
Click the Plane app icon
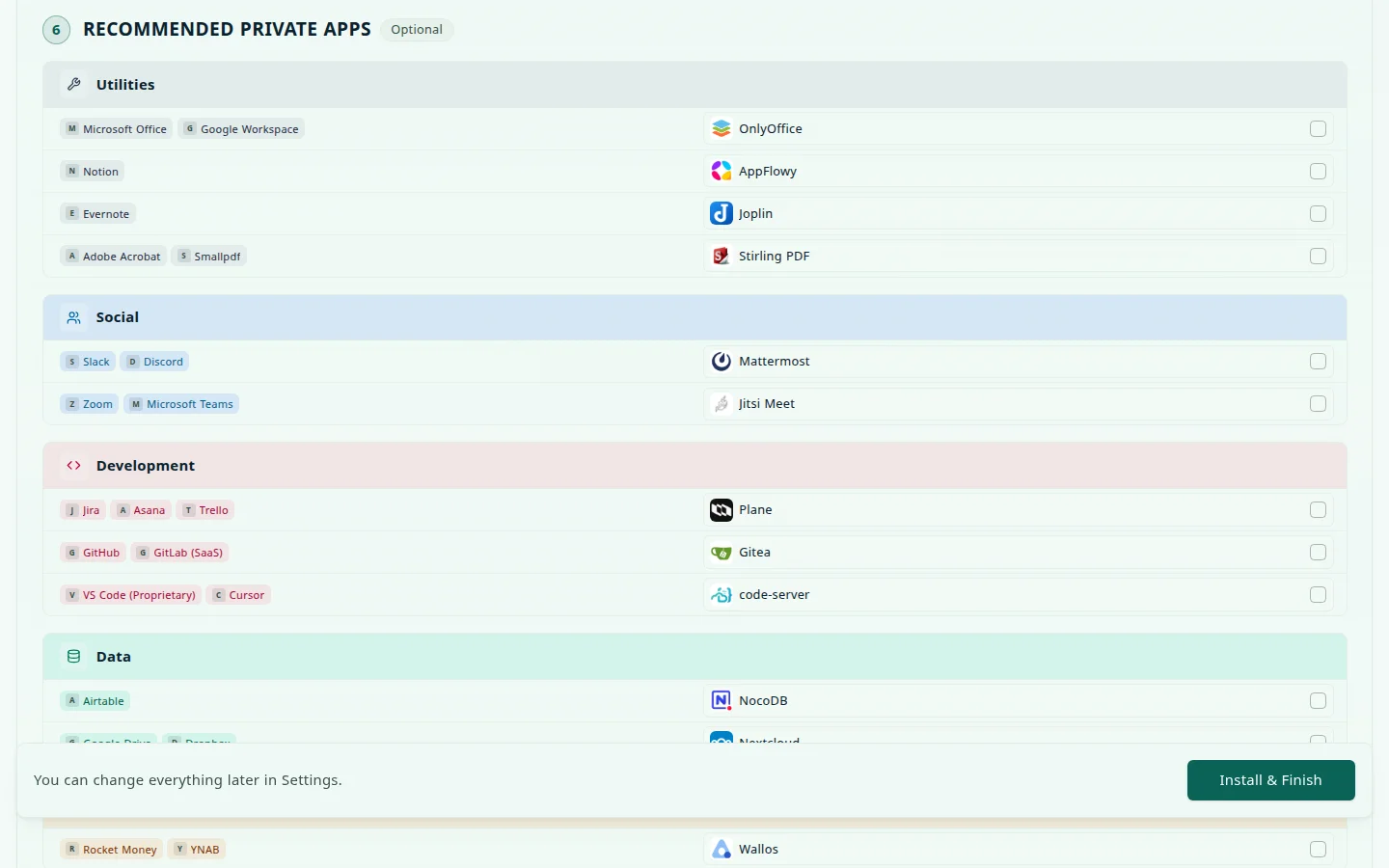(722, 509)
